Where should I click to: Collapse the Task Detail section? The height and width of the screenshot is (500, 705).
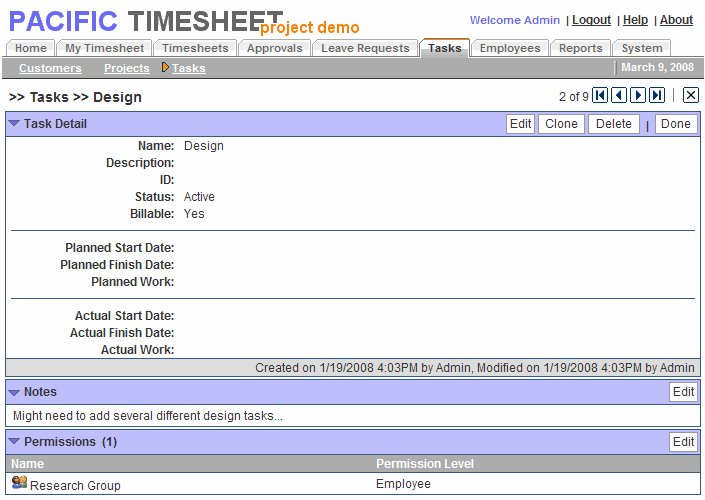tap(14, 124)
